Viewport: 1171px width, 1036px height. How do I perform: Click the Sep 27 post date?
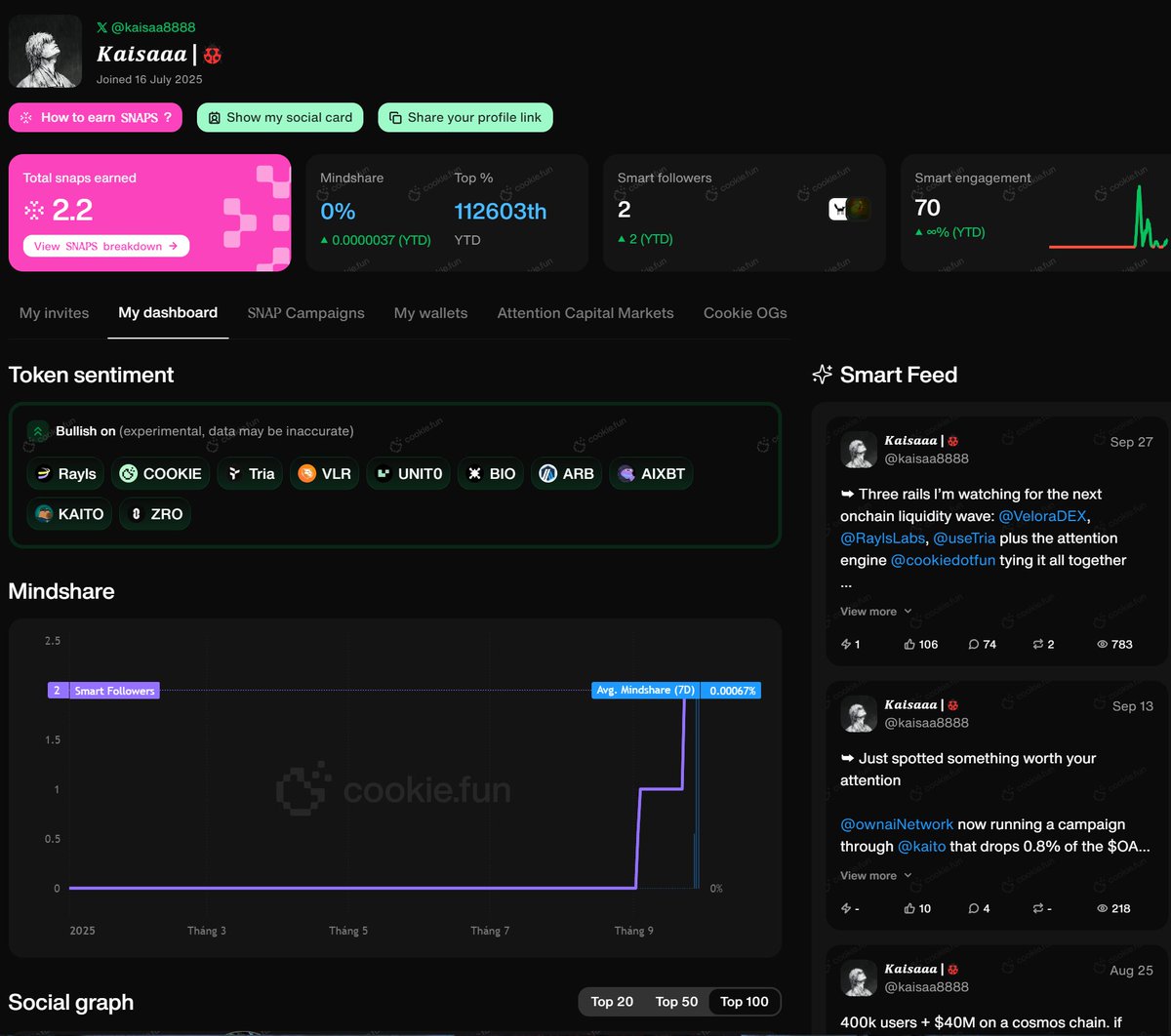click(1131, 442)
